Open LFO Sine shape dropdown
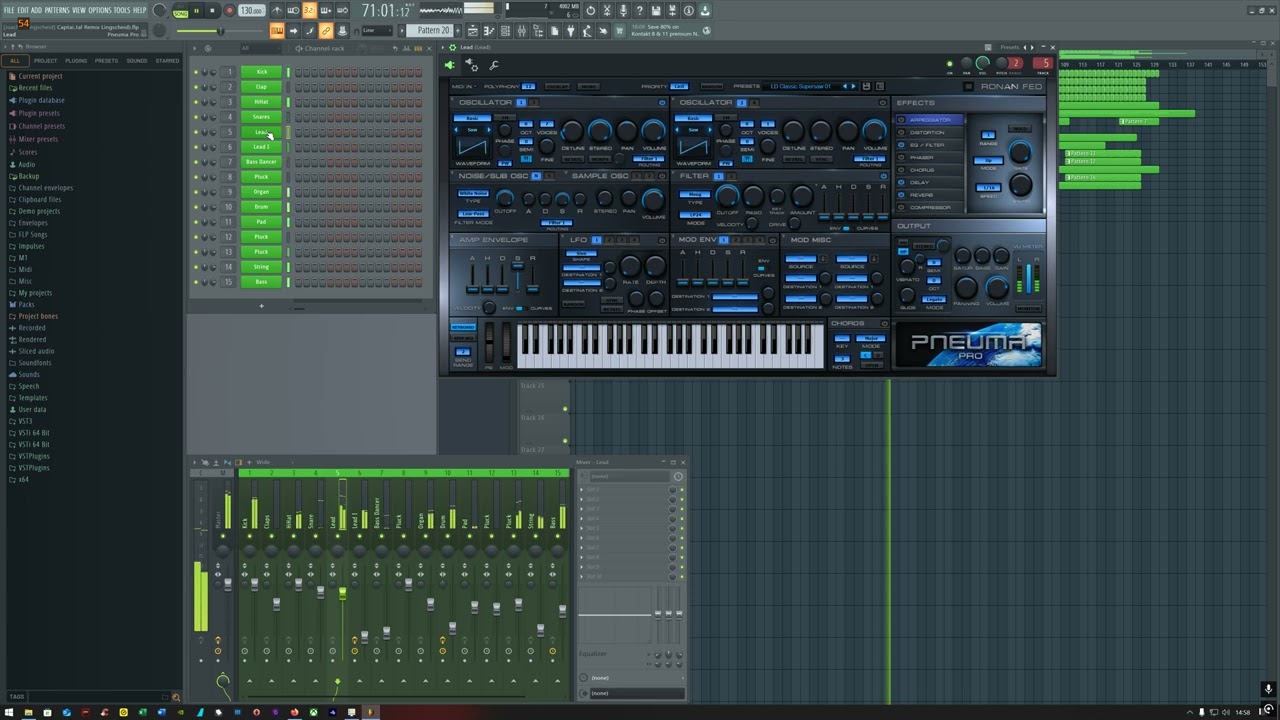The width and height of the screenshot is (1280, 720). point(581,253)
